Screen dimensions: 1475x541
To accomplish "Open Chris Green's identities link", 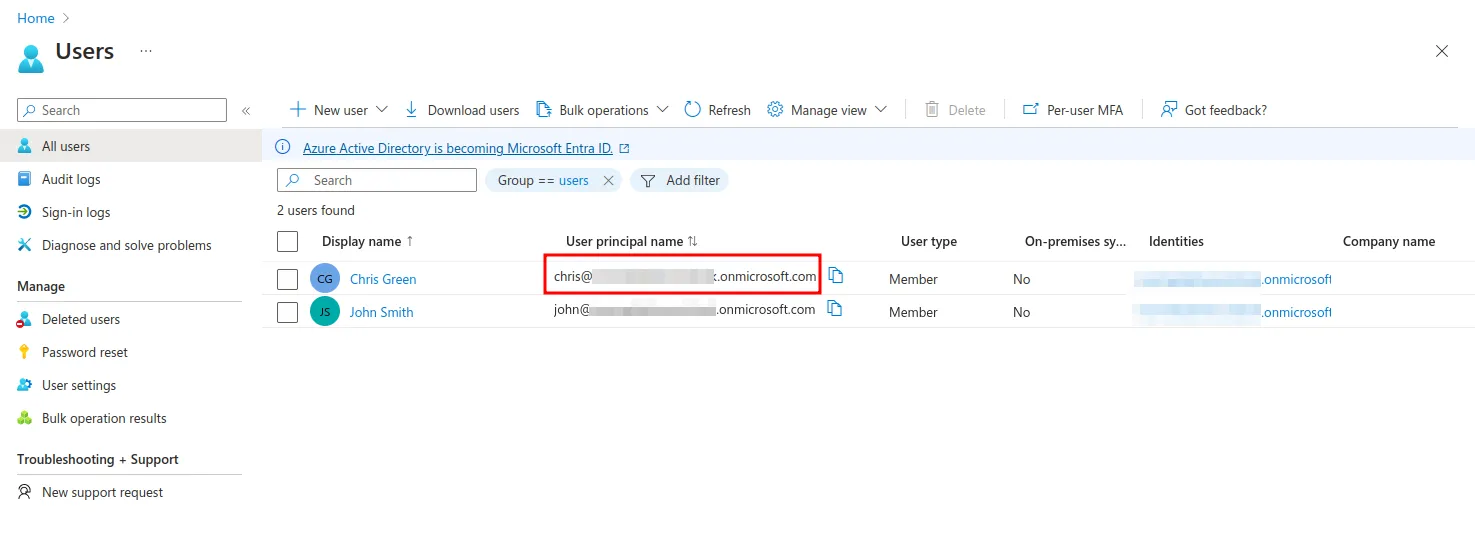I will (1232, 279).
